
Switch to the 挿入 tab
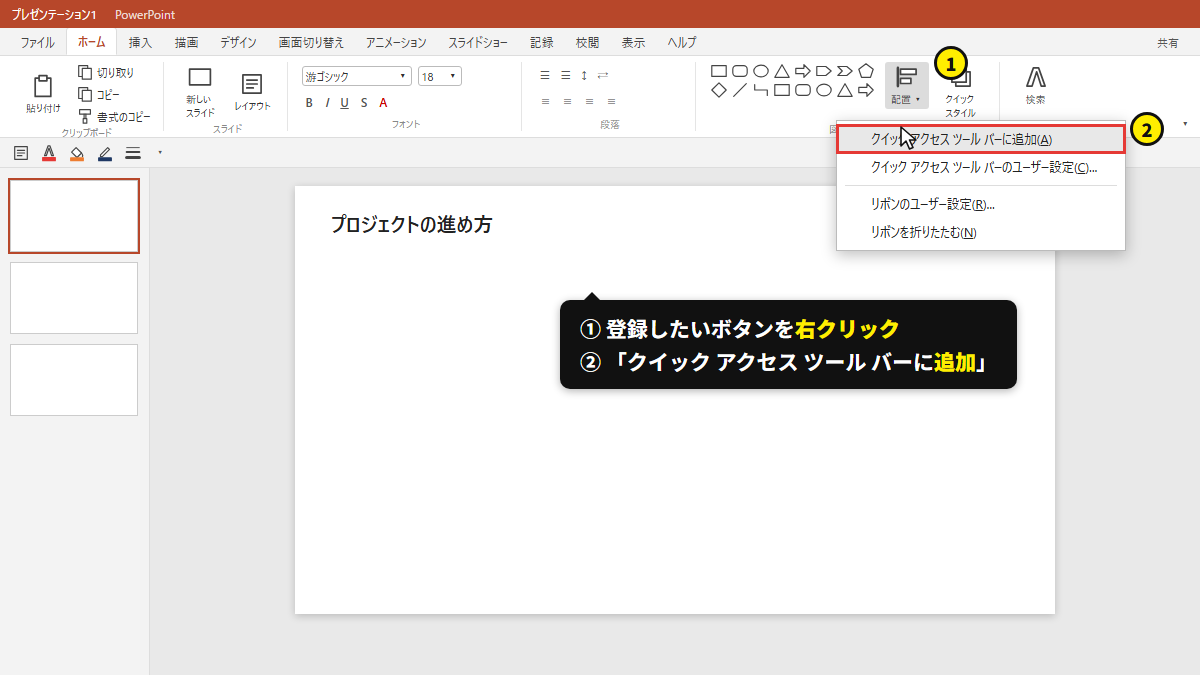click(x=140, y=42)
